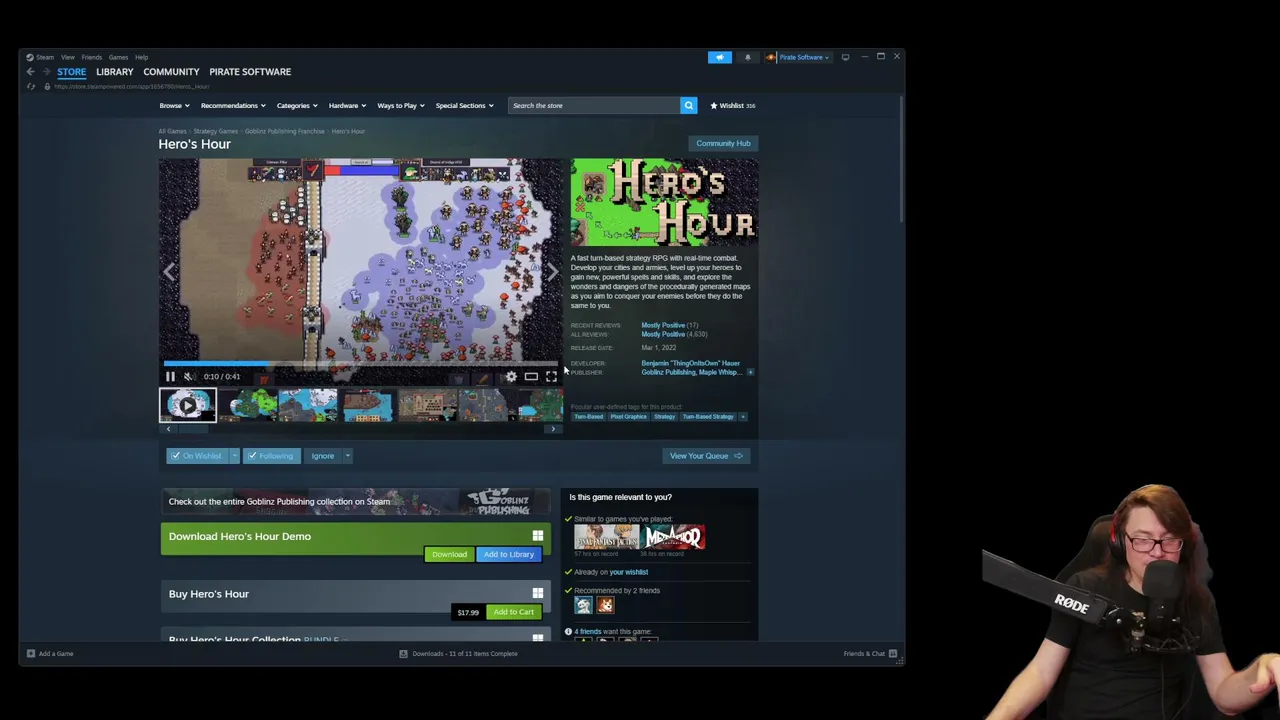Unmute the trailer volume

point(188,377)
